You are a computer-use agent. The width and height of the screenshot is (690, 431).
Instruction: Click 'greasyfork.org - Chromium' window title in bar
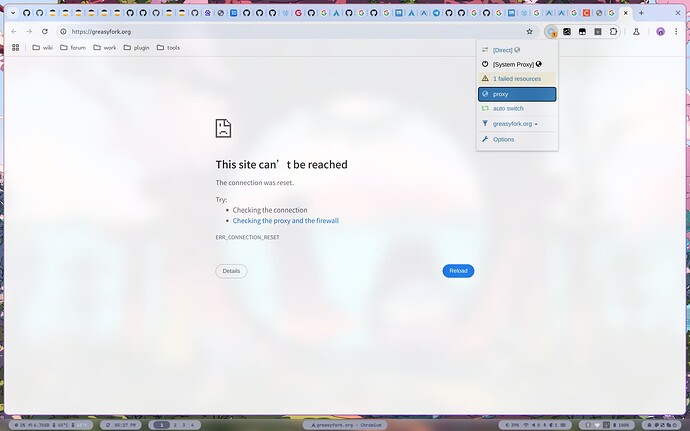pyautogui.click(x=345, y=425)
